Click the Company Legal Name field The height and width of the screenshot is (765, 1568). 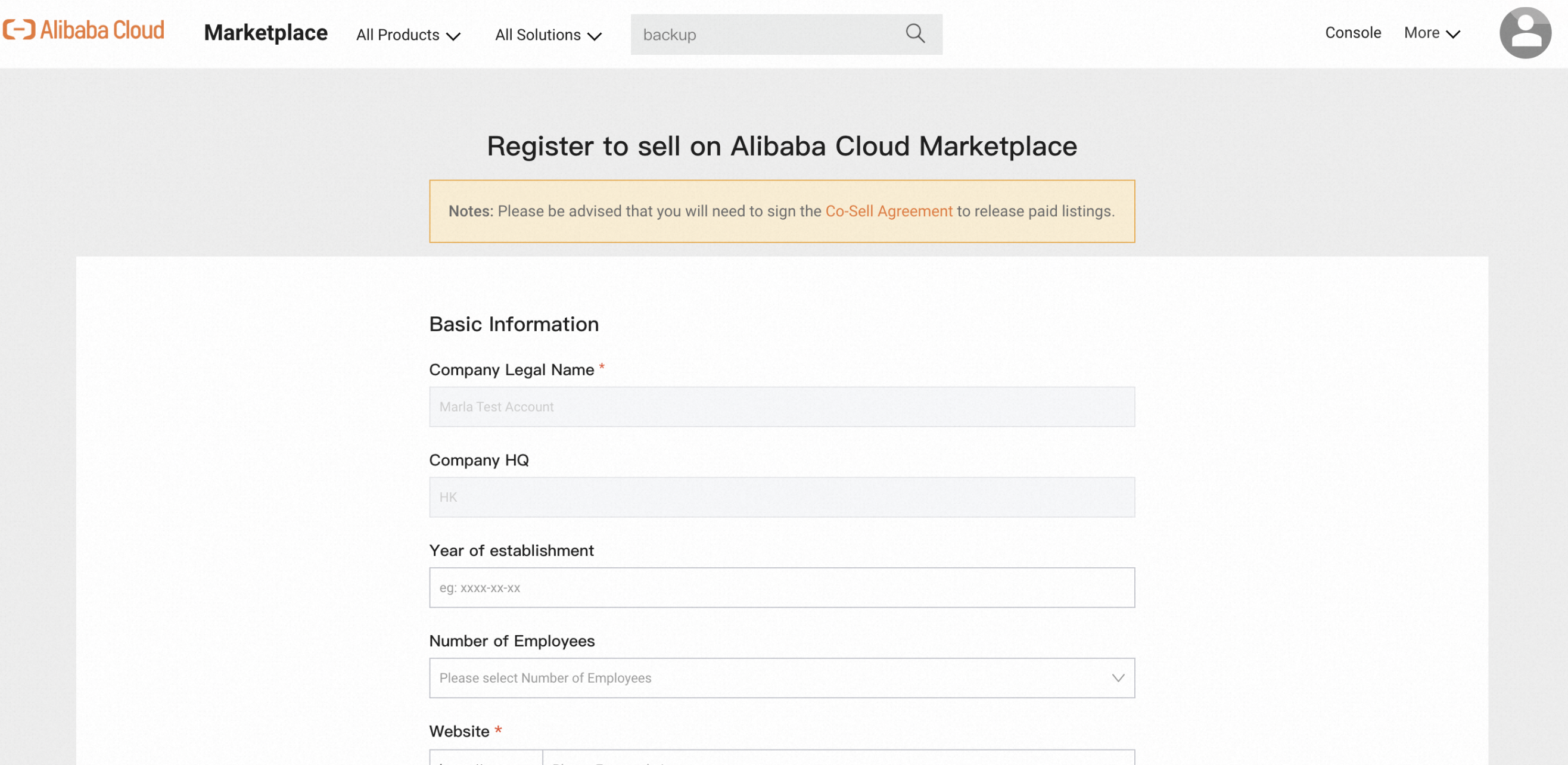tap(782, 406)
